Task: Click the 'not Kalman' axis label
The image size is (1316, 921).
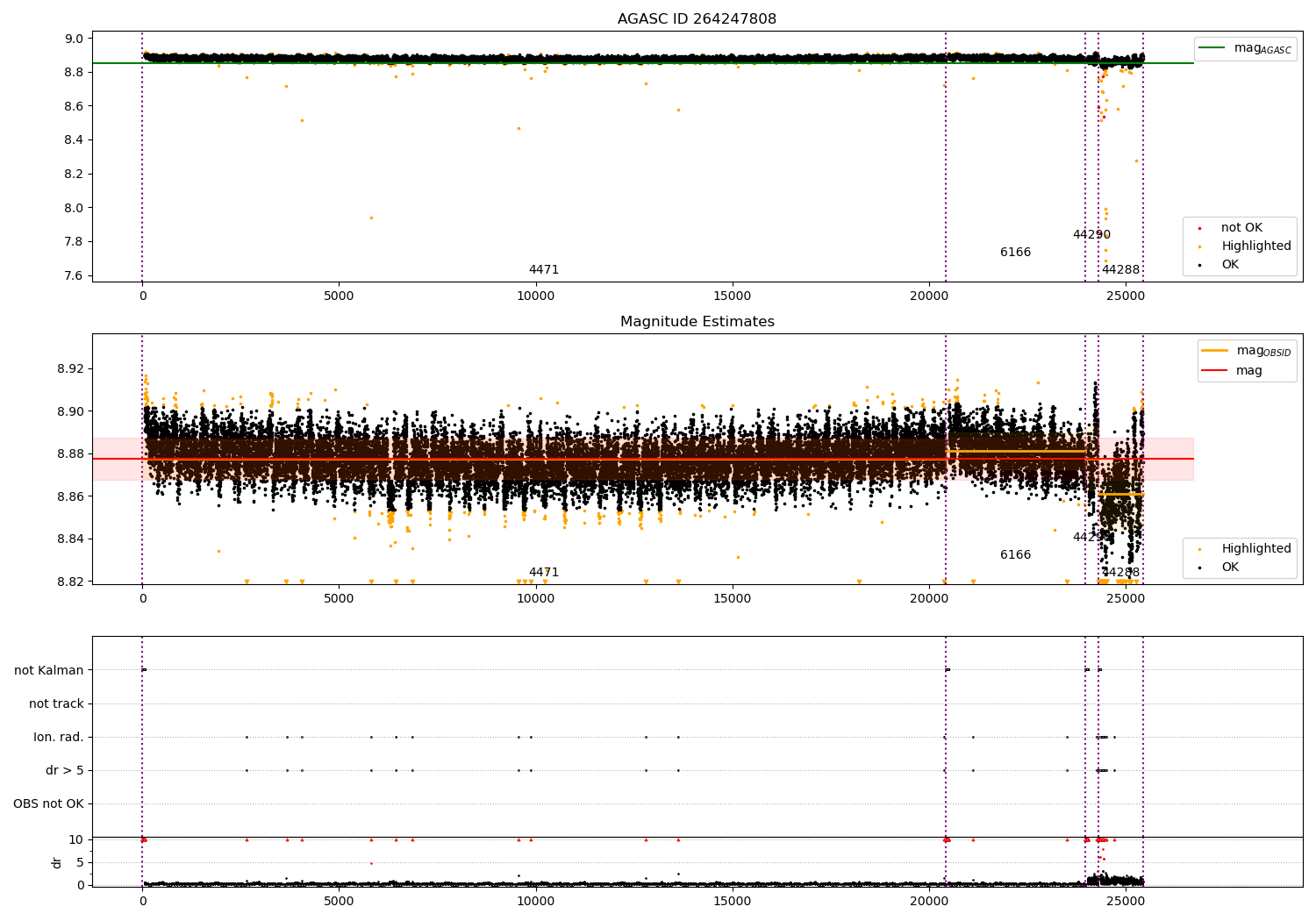Action: 49,670
